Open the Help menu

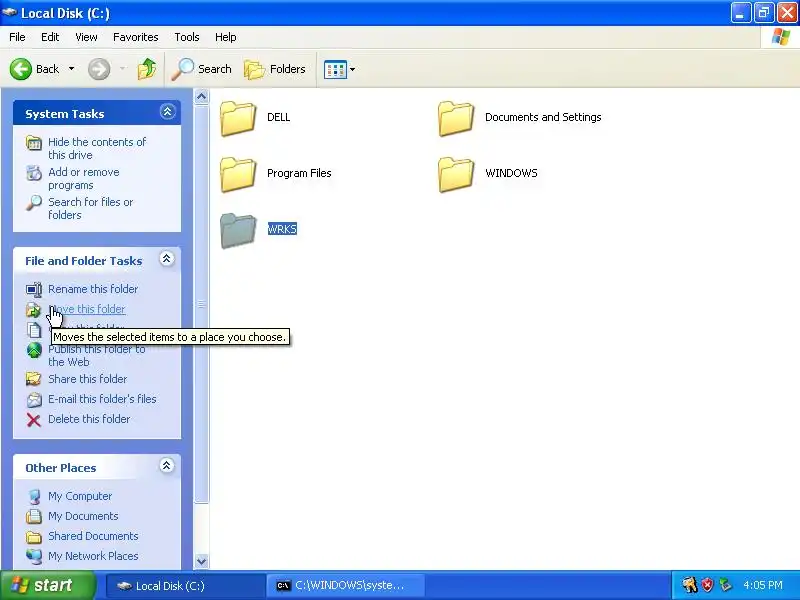pos(226,37)
